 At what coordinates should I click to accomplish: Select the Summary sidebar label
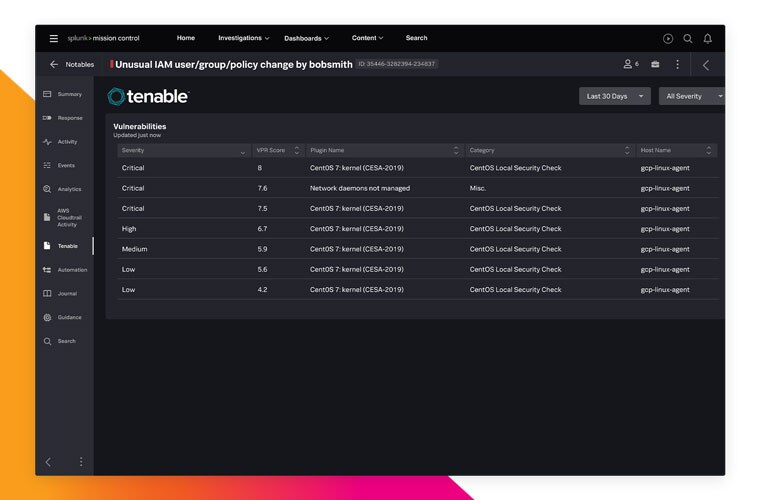point(70,94)
